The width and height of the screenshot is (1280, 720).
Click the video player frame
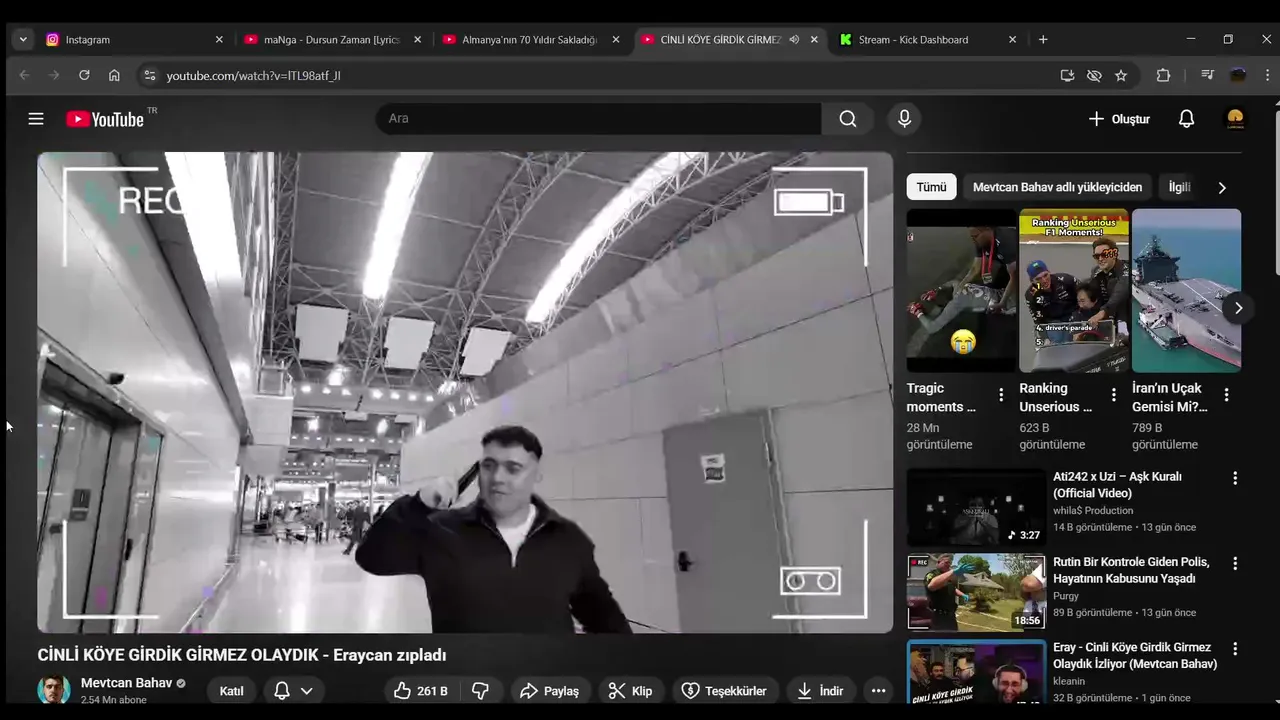[465, 392]
